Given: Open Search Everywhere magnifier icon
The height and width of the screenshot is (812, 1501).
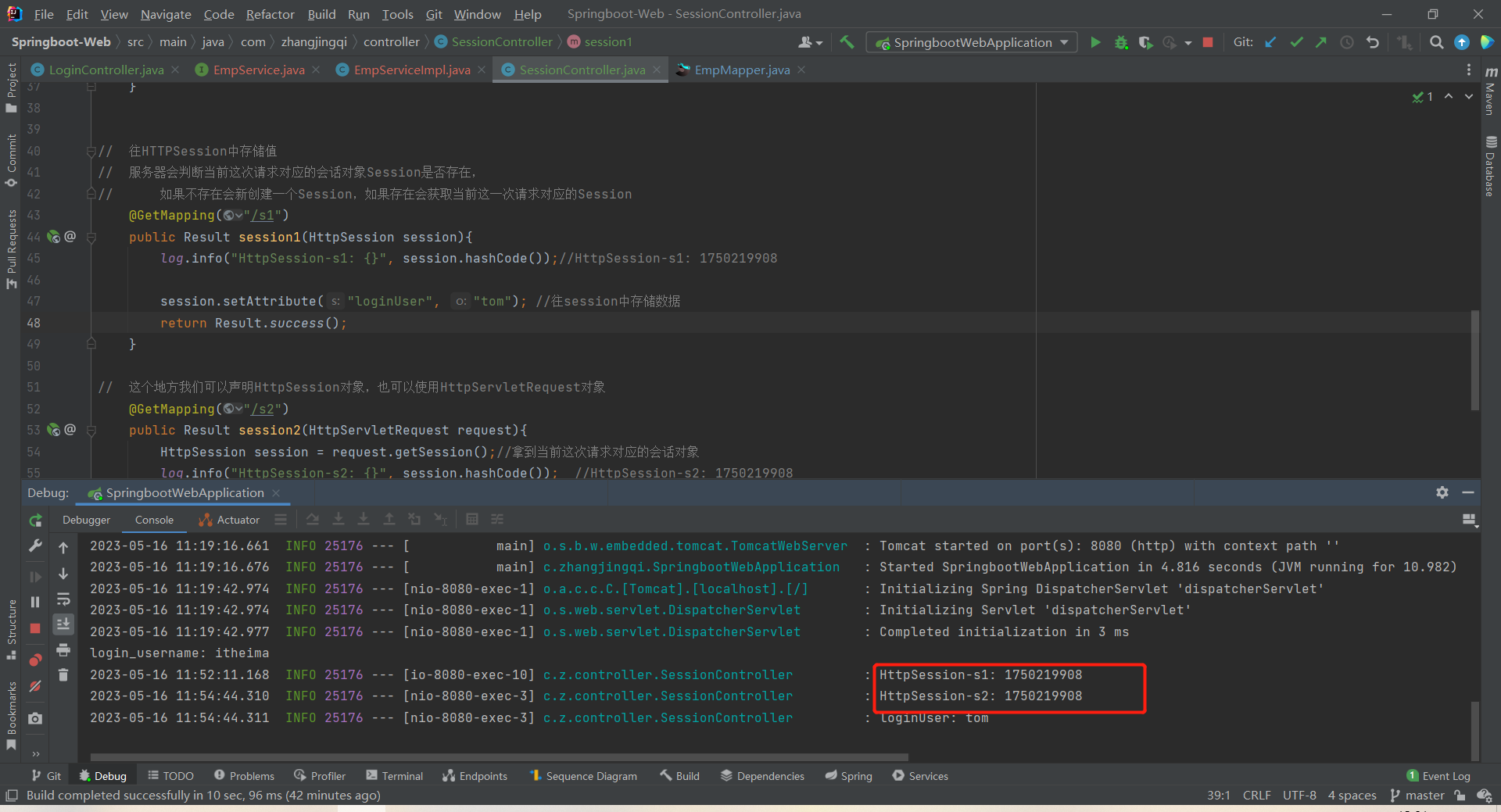Looking at the screenshot, I should pyautogui.click(x=1436, y=42).
